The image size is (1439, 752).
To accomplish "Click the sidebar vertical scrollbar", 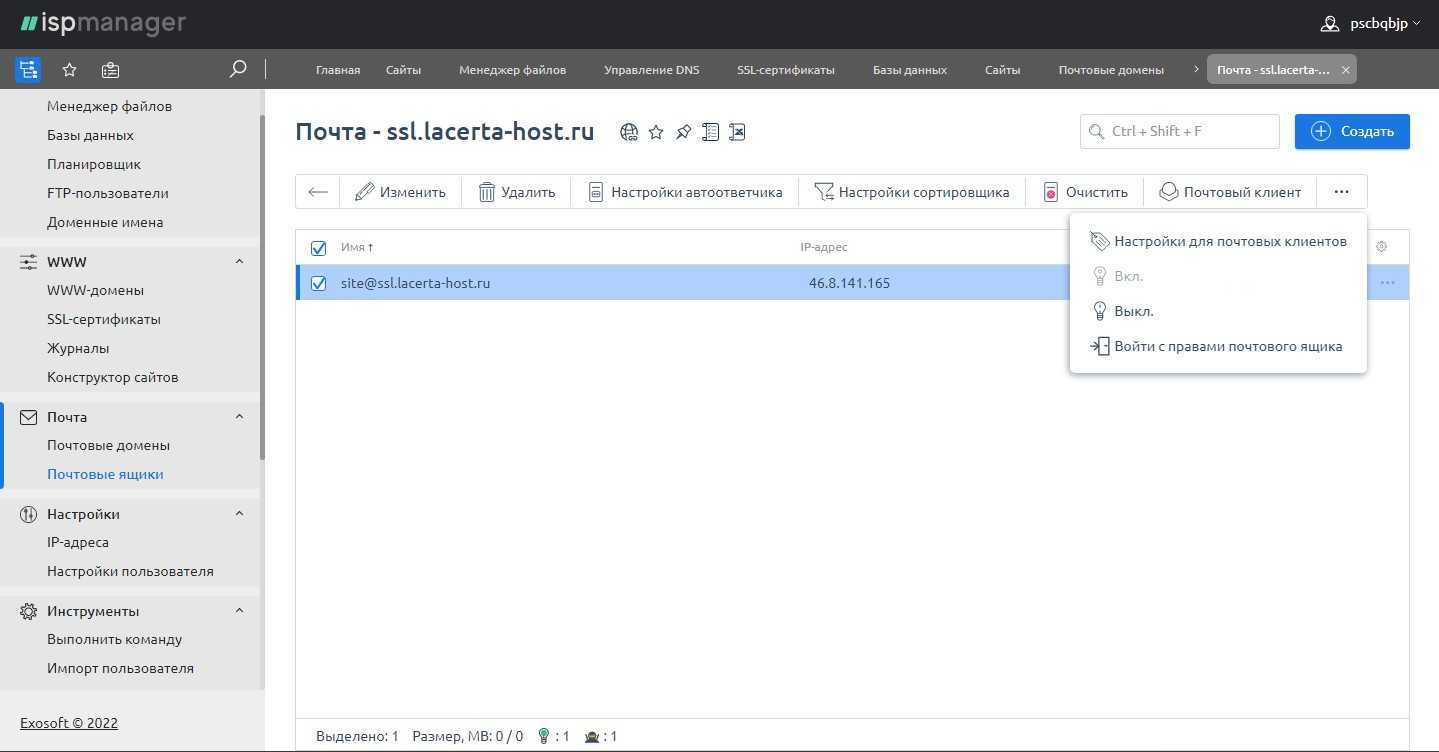I will coord(263,290).
